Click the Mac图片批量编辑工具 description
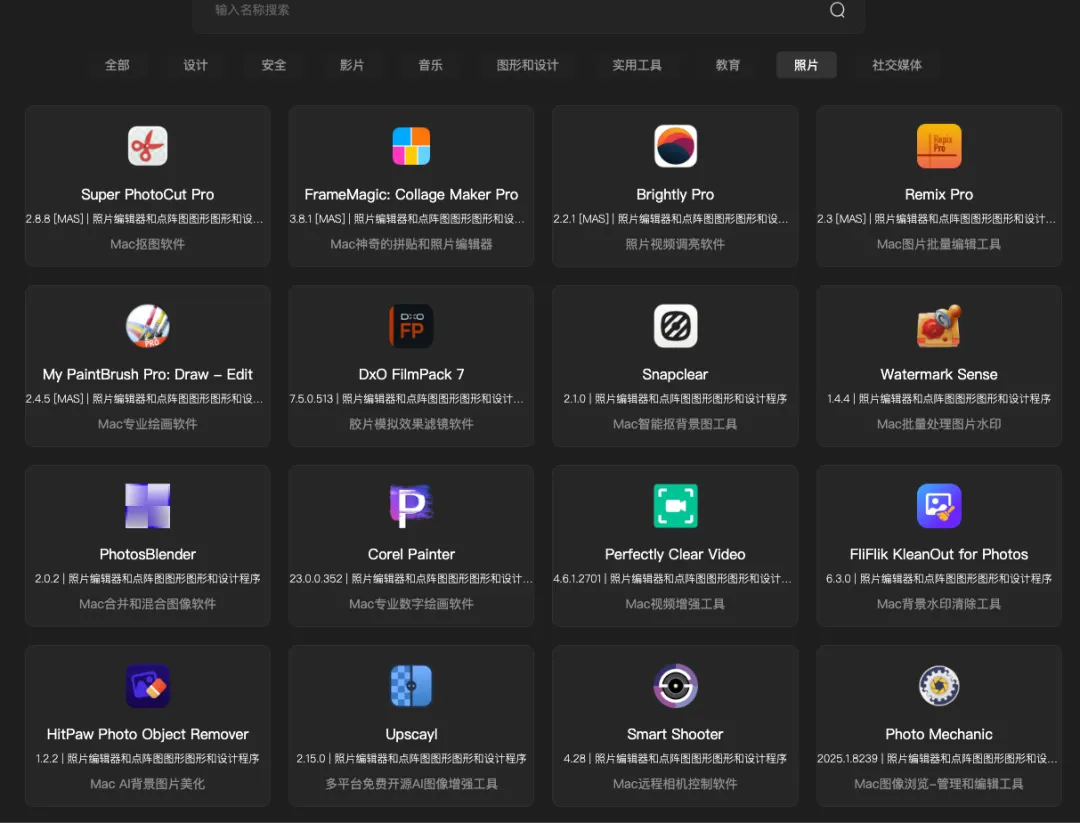This screenshot has height=823, width=1080. [x=939, y=244]
